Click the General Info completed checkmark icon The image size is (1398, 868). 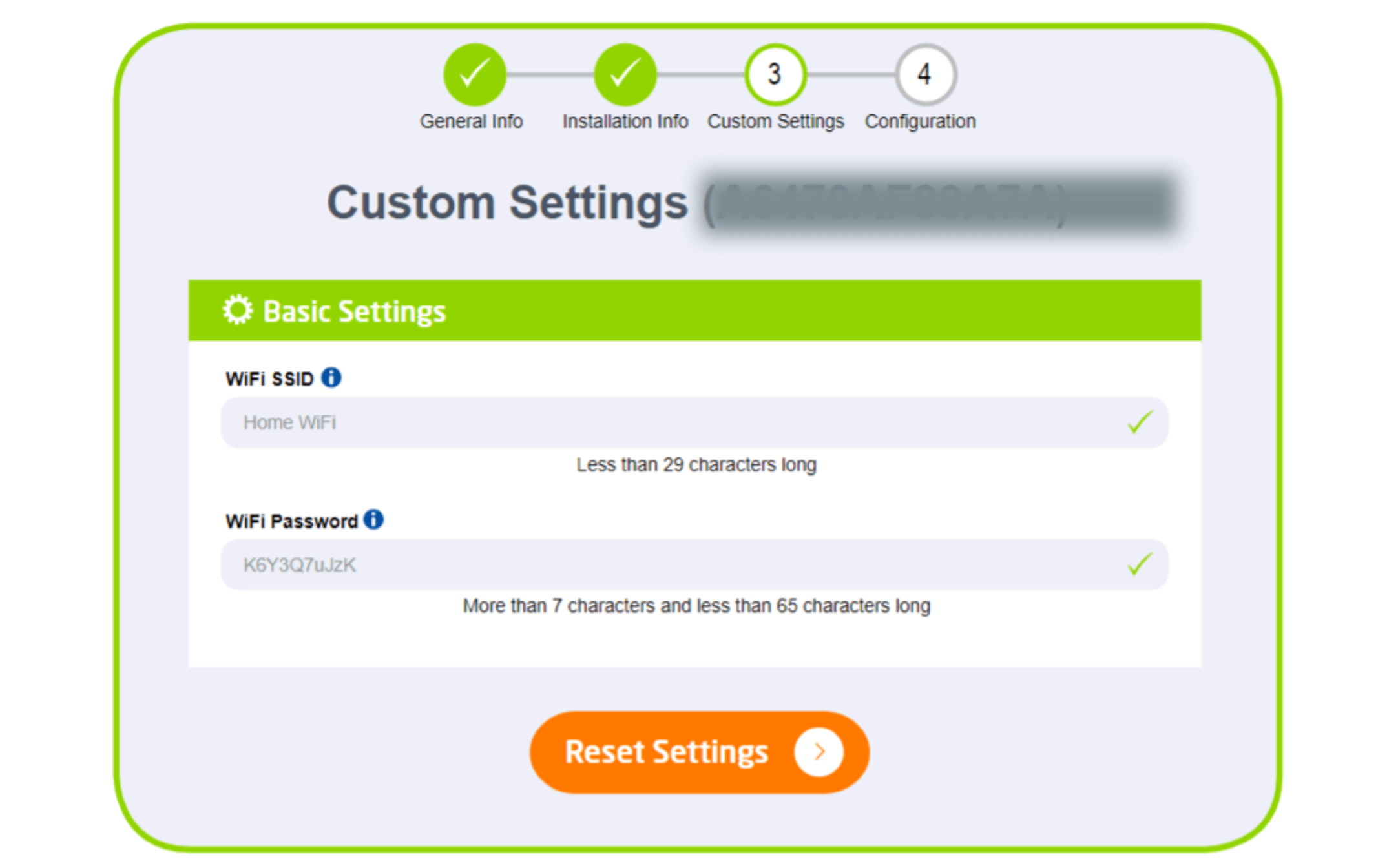(x=475, y=74)
